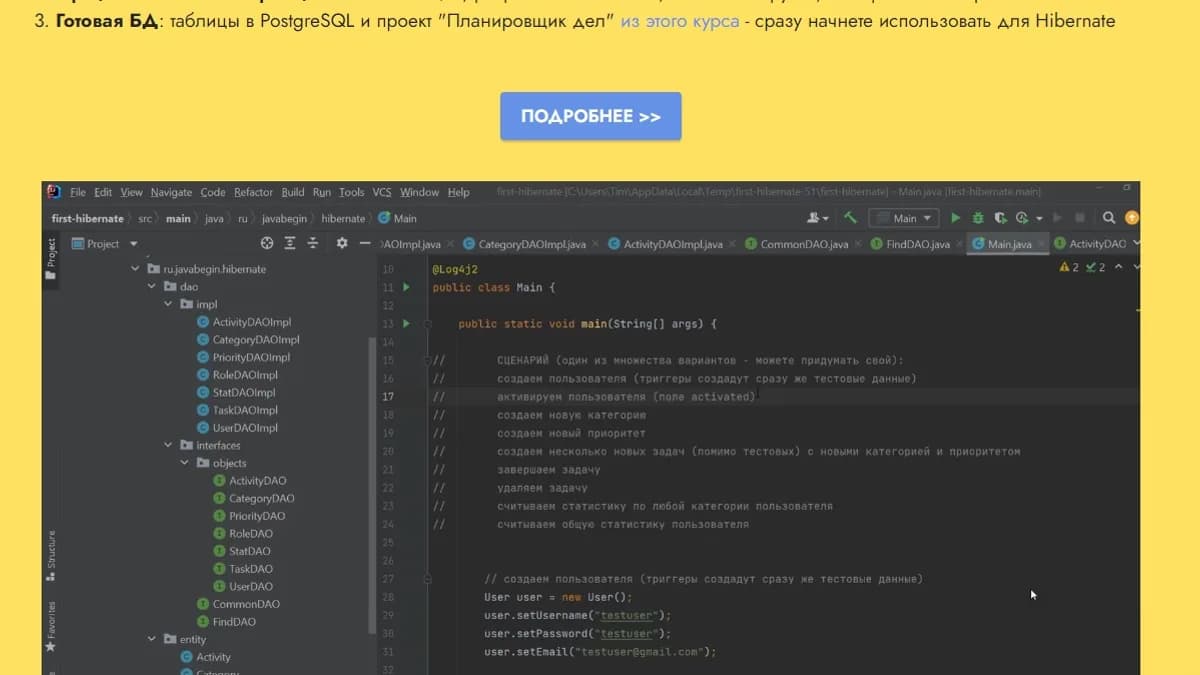Open the File menu in IDE

[x=77, y=192]
